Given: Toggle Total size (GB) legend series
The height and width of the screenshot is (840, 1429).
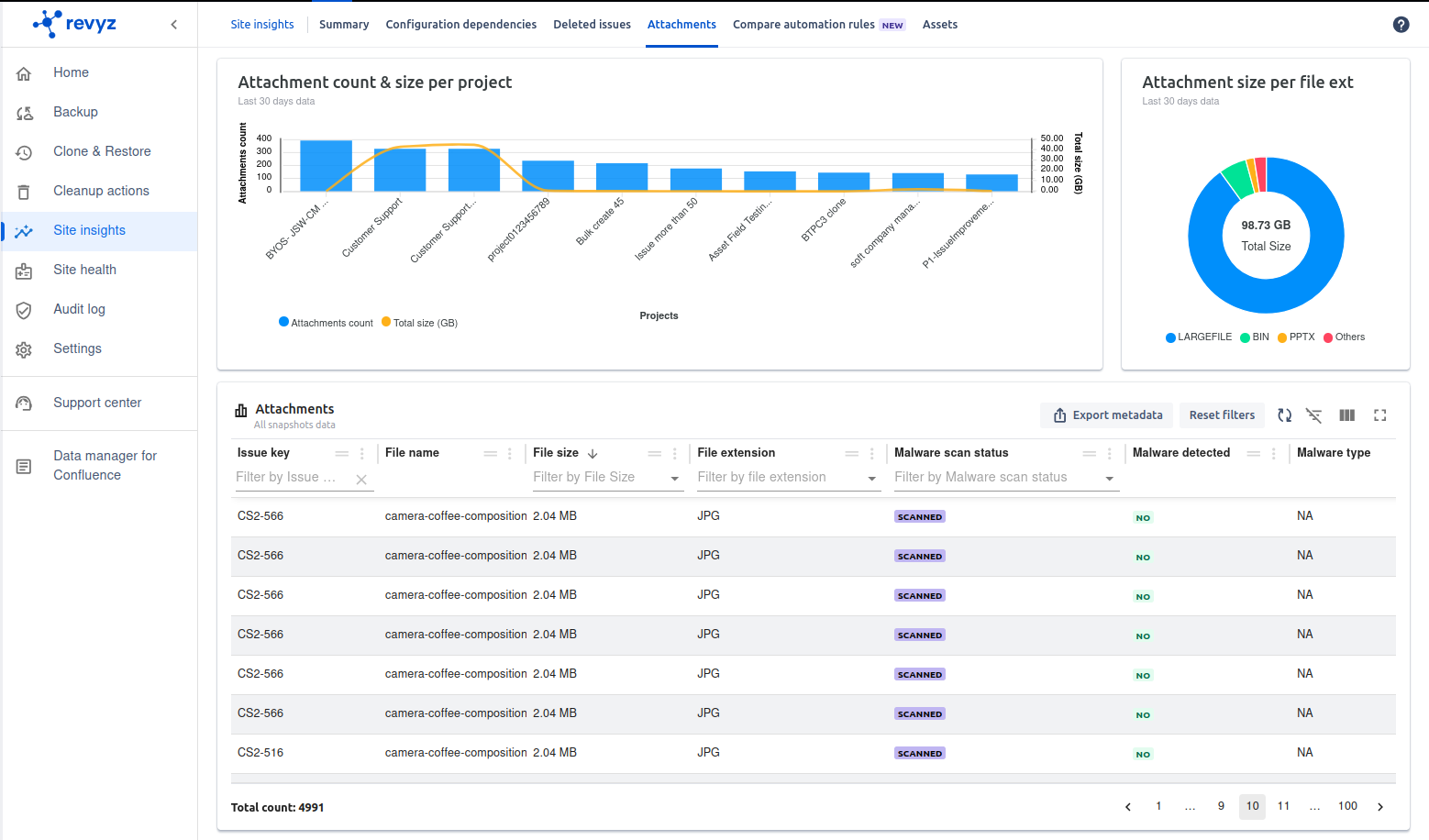Looking at the screenshot, I should pos(419,323).
